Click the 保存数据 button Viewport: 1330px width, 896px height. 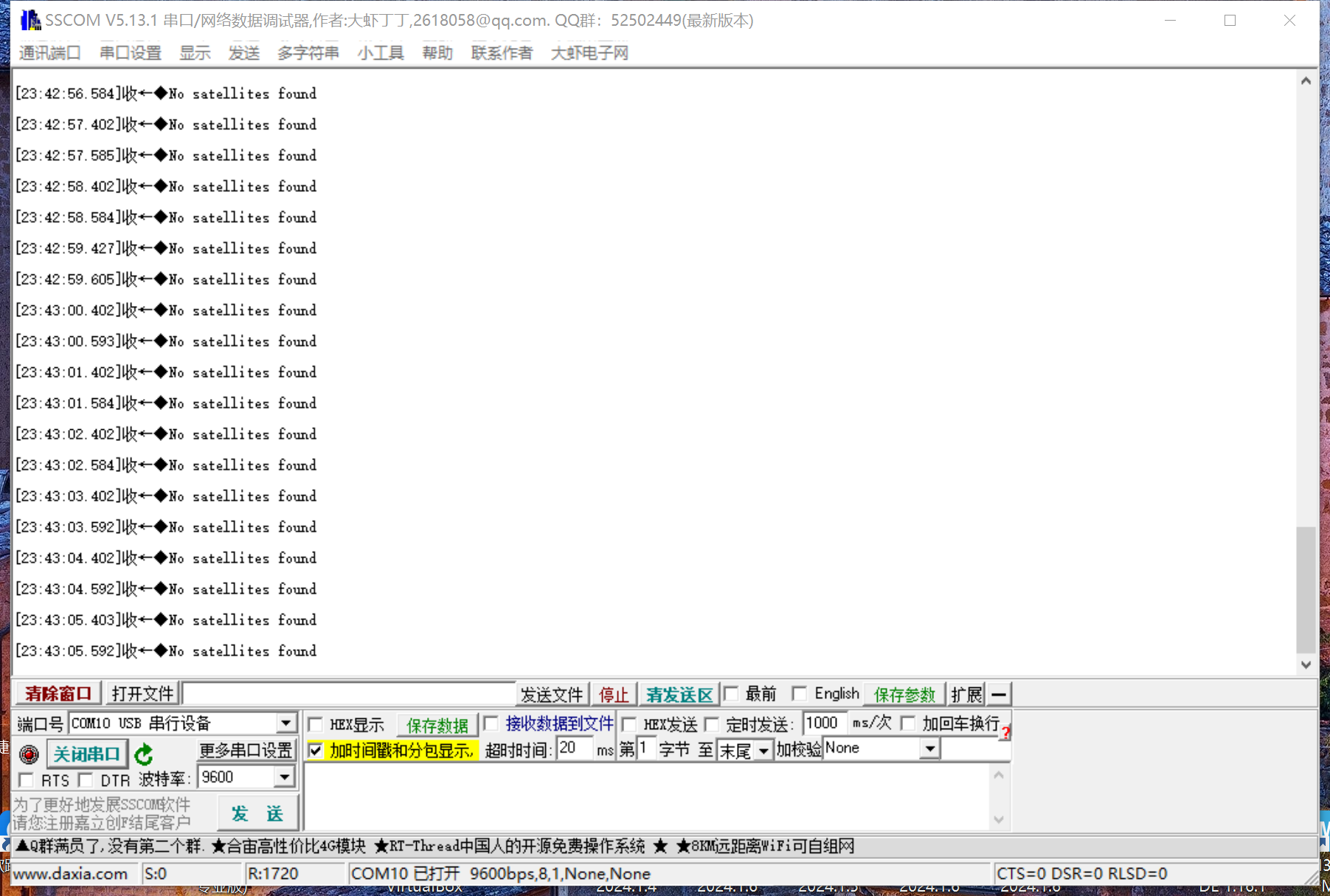coord(437,726)
